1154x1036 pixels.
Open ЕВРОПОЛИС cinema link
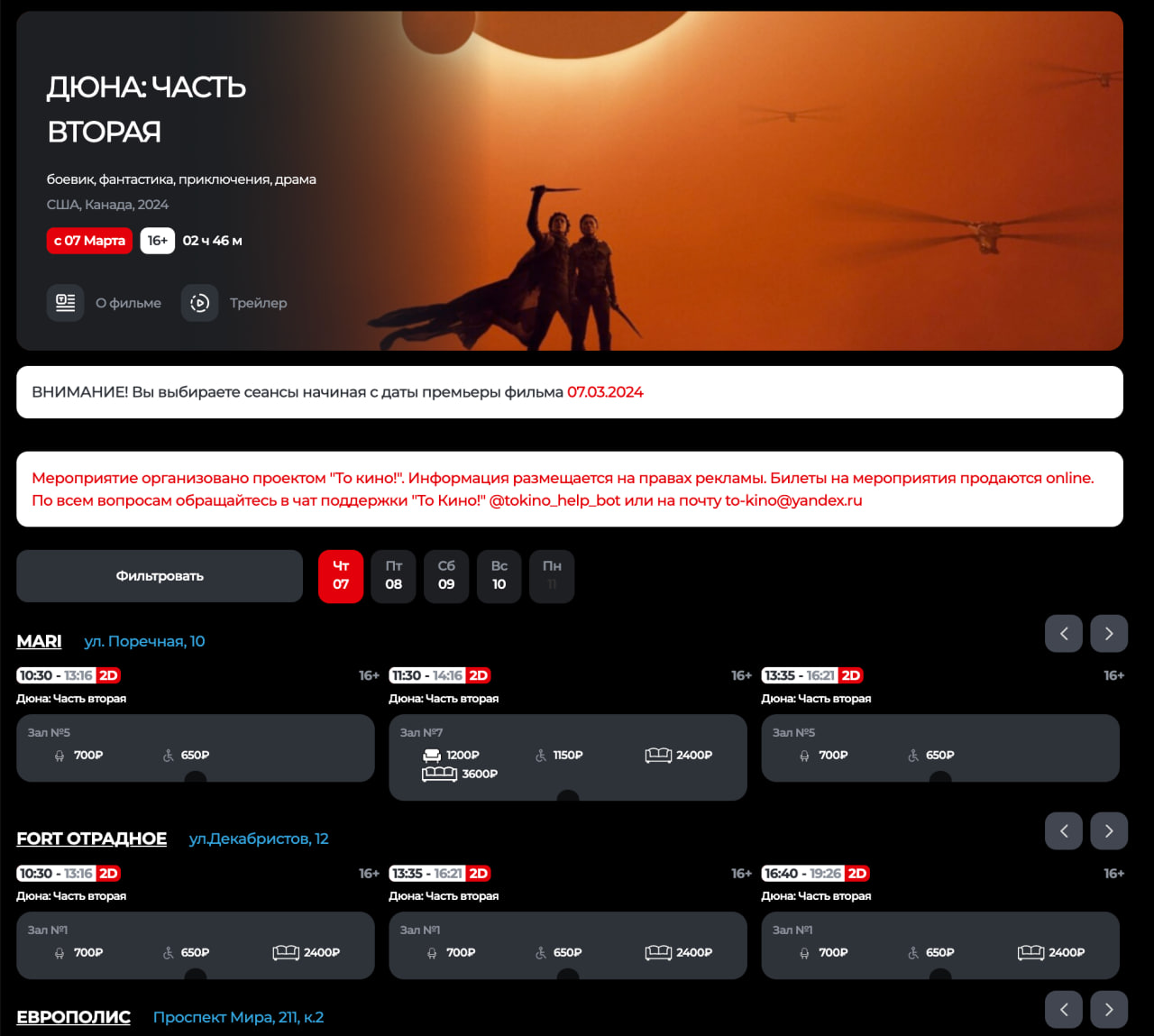click(73, 1017)
